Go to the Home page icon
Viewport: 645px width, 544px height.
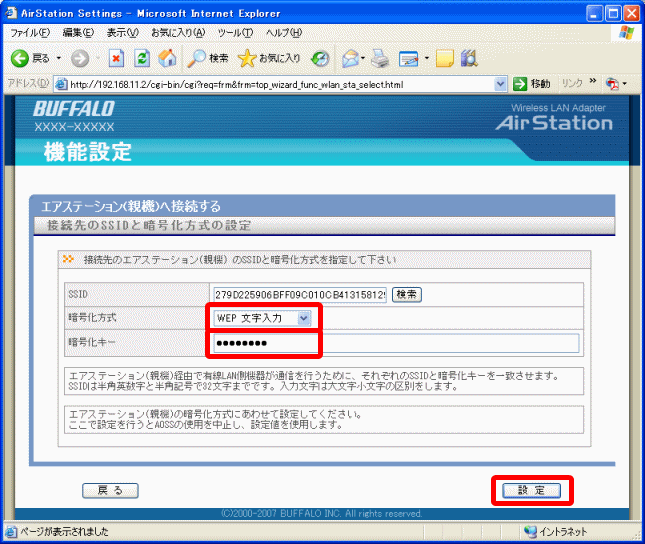point(167,58)
